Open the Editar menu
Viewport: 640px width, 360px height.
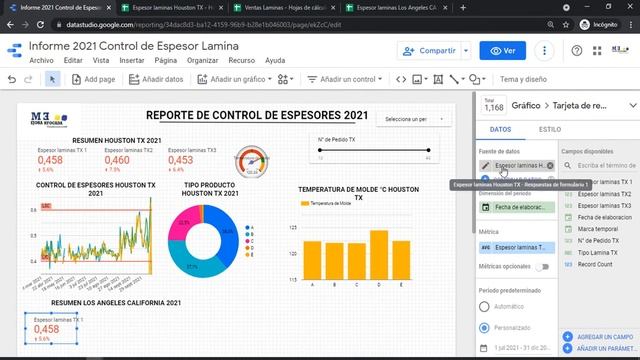pos(73,60)
